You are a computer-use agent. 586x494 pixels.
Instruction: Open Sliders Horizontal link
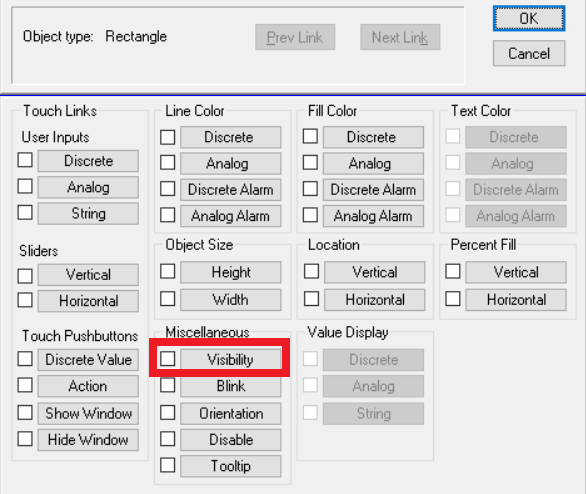click(x=88, y=301)
